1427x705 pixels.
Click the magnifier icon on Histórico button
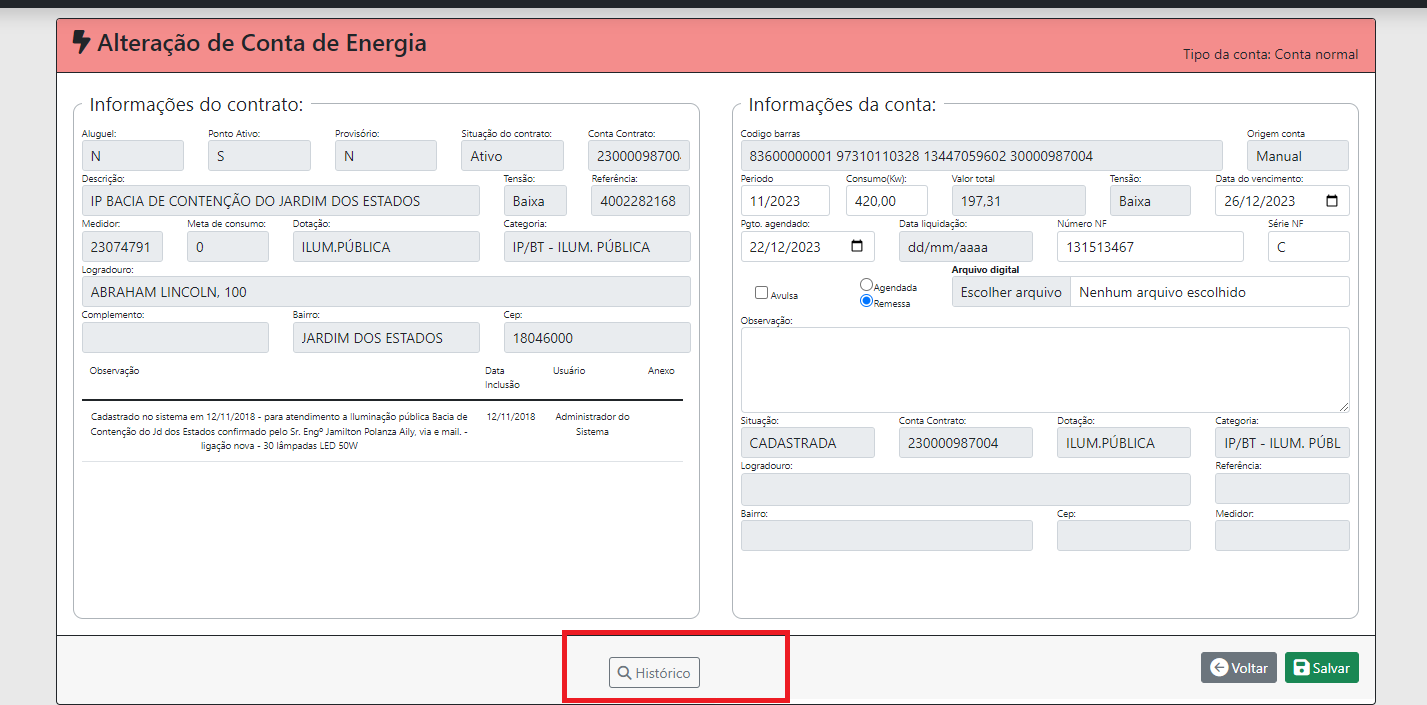coord(624,673)
